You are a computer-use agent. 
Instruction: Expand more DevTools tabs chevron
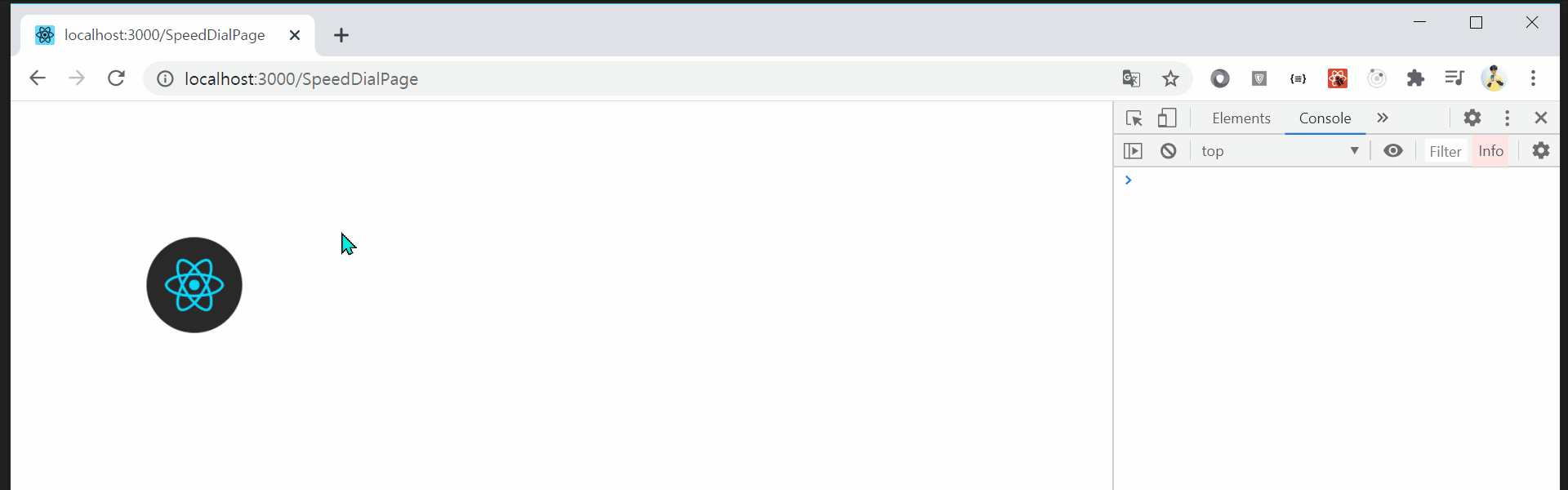pos(1383,118)
